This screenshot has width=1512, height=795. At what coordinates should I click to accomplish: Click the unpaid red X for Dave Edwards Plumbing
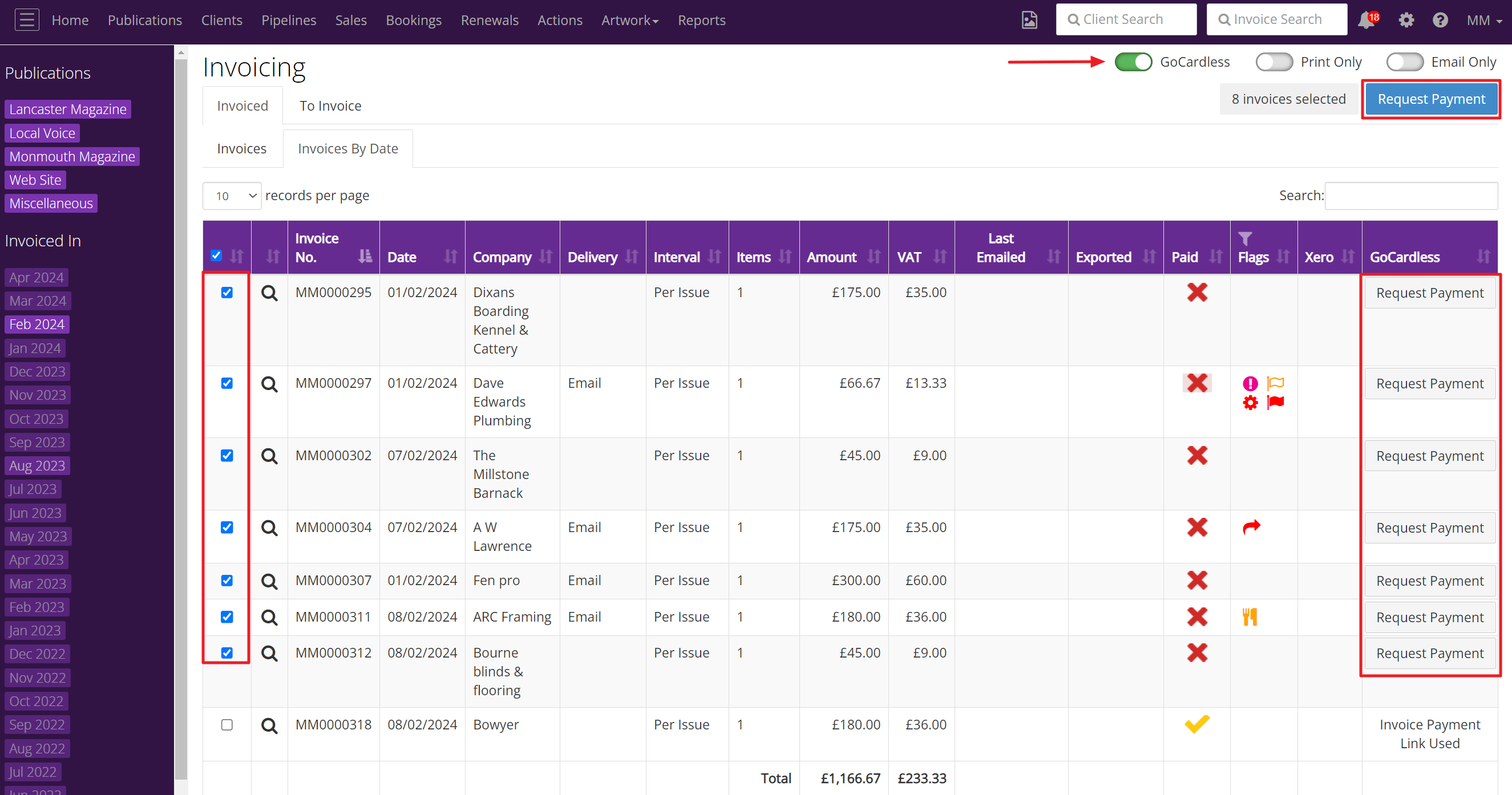coord(1197,383)
